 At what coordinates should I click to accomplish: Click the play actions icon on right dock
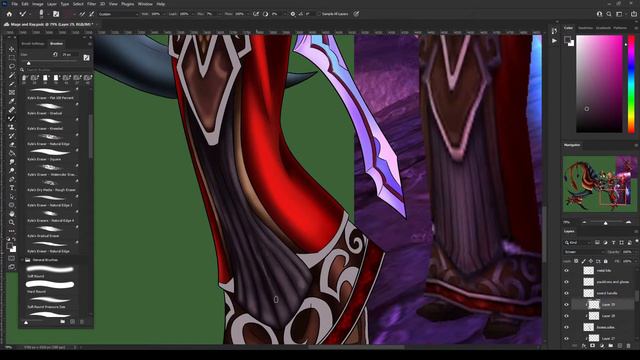(554, 41)
